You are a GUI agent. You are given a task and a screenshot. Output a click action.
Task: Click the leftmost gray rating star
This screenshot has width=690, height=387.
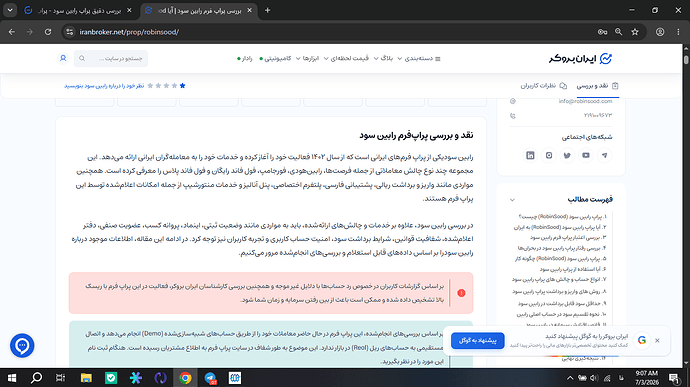[150, 85]
